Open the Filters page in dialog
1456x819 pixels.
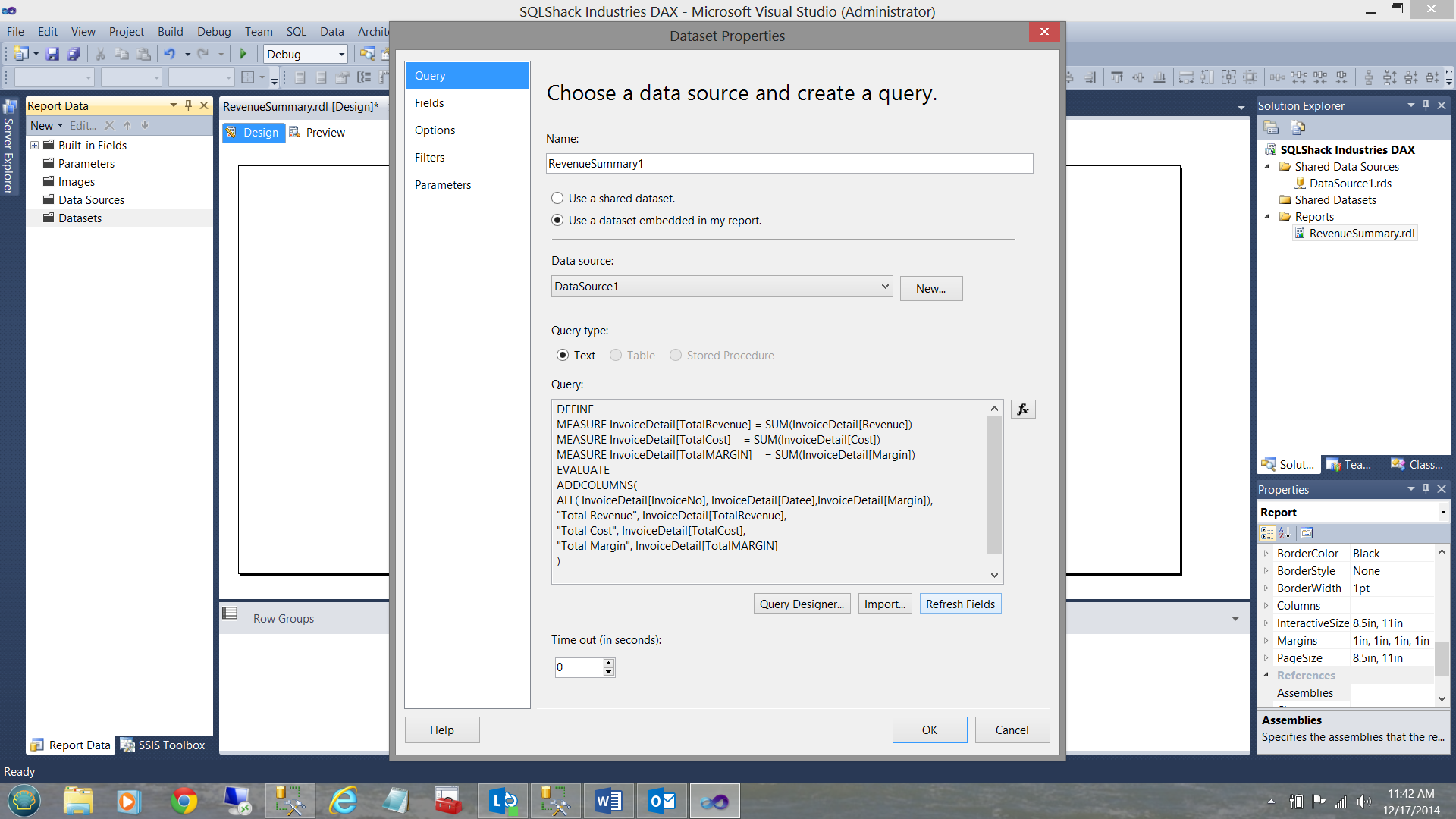(429, 158)
